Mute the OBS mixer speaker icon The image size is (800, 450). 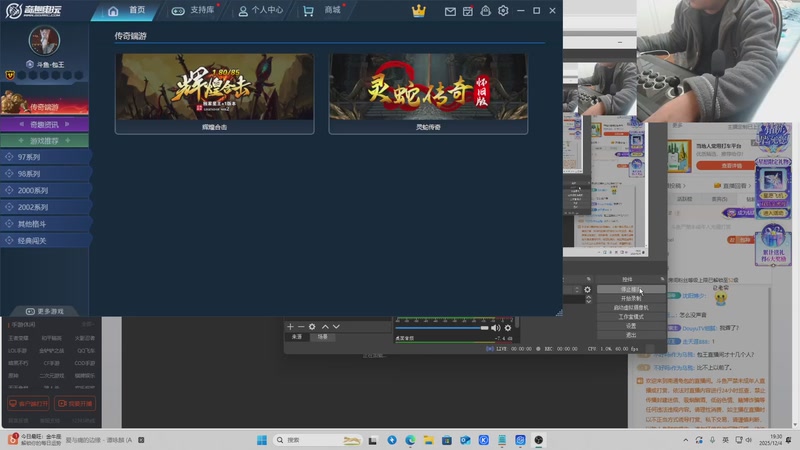tap(495, 328)
